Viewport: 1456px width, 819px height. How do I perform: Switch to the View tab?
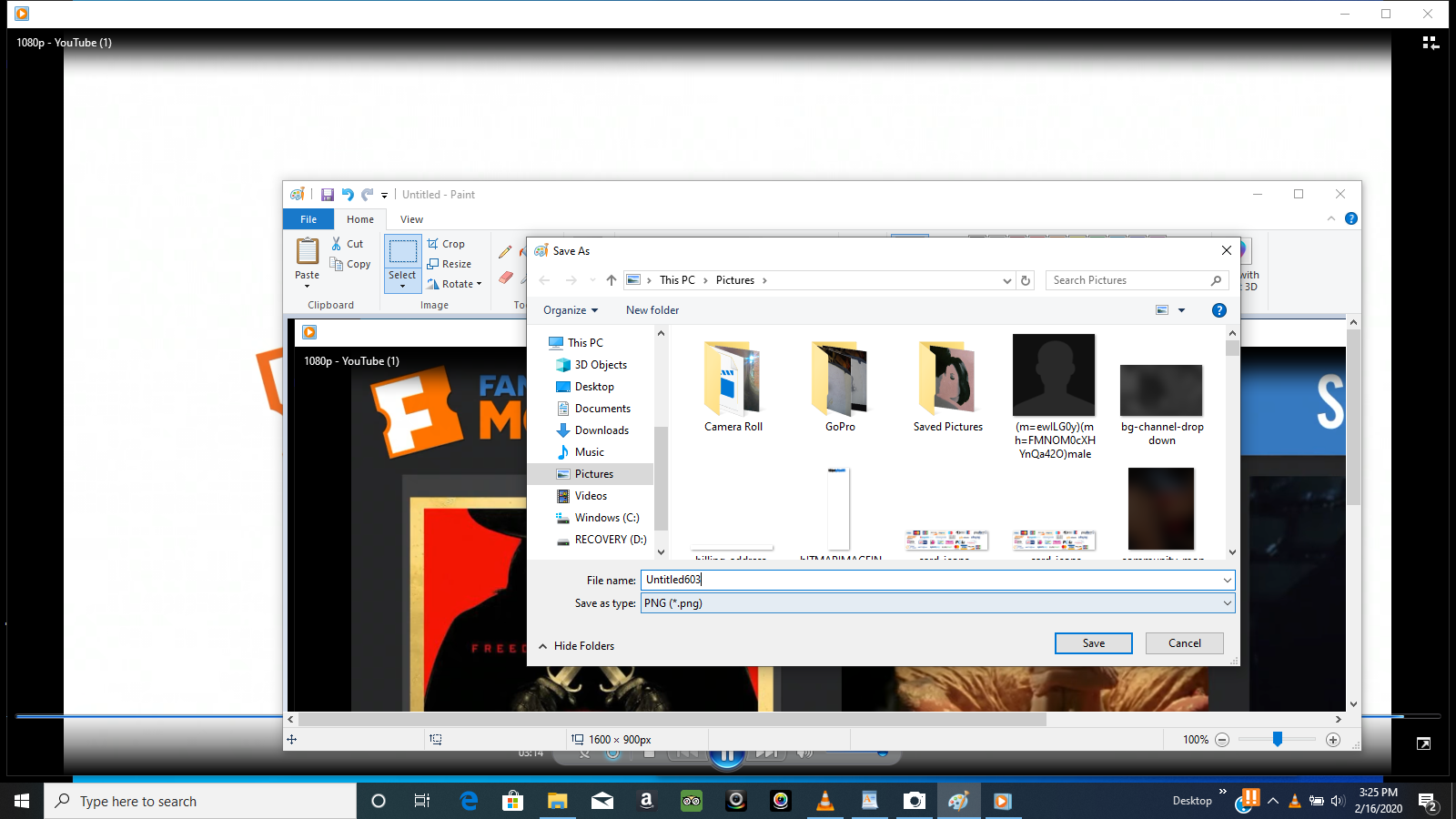pos(411,219)
